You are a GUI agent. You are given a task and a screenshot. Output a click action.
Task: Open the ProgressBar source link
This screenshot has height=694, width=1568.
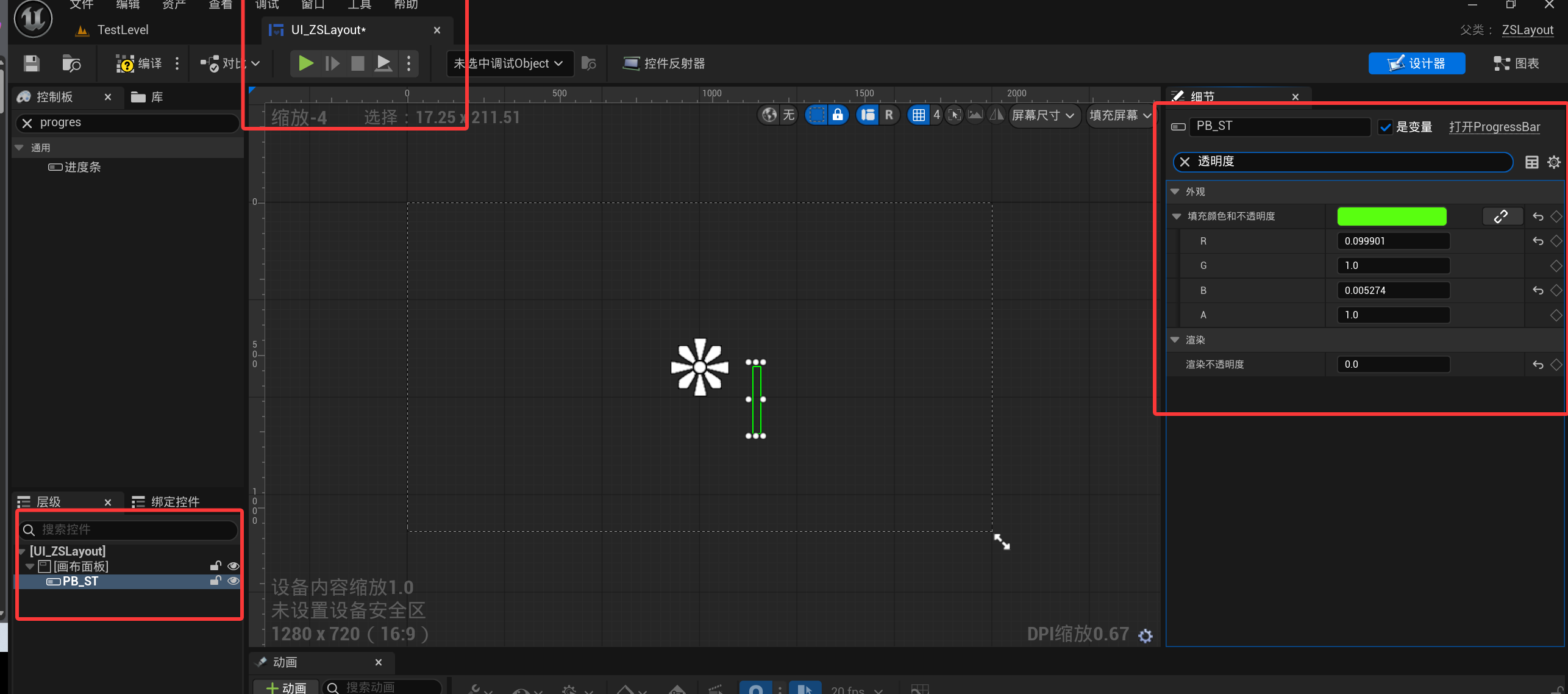(1494, 127)
